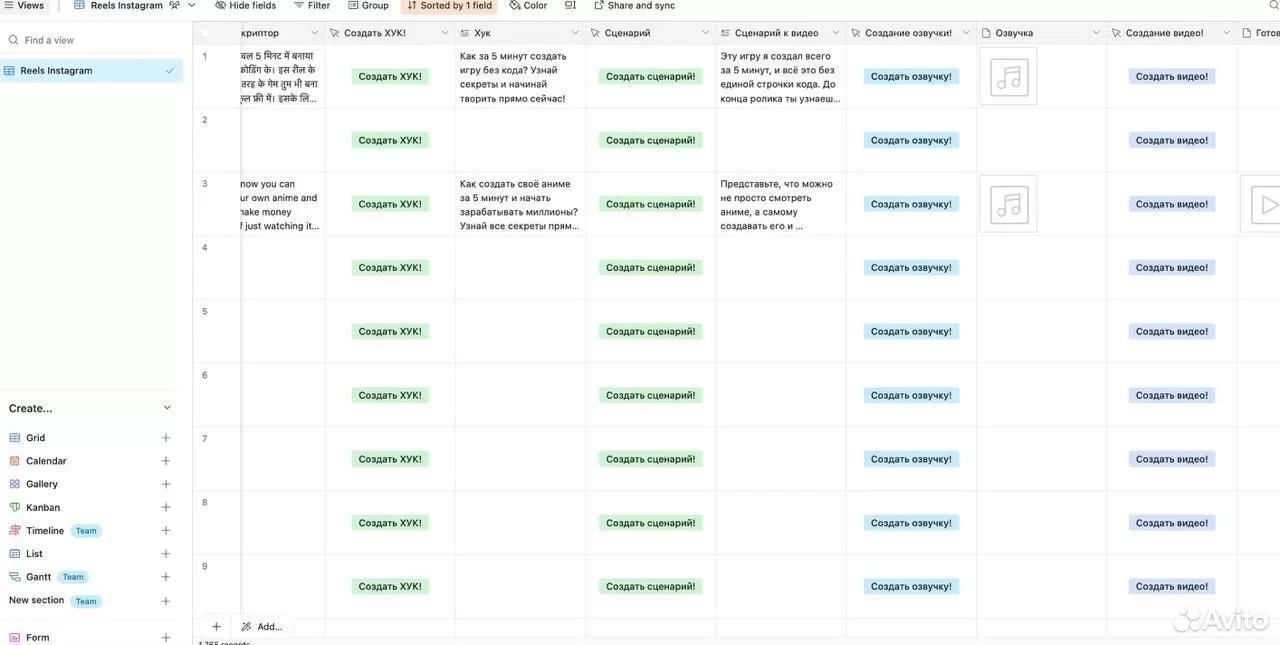Click Создать видео! button in row 5
The height and width of the screenshot is (645, 1280).
pyautogui.click(x=1172, y=331)
